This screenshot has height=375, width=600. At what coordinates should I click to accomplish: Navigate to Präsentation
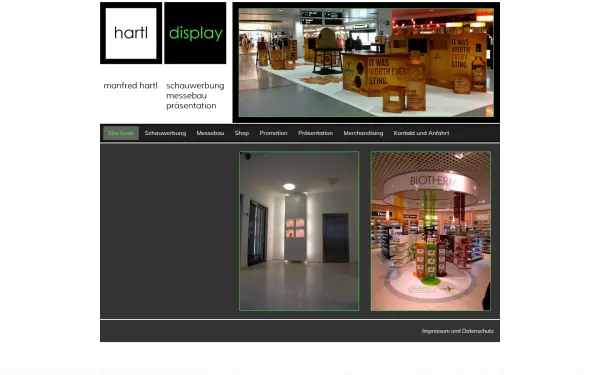(x=315, y=133)
